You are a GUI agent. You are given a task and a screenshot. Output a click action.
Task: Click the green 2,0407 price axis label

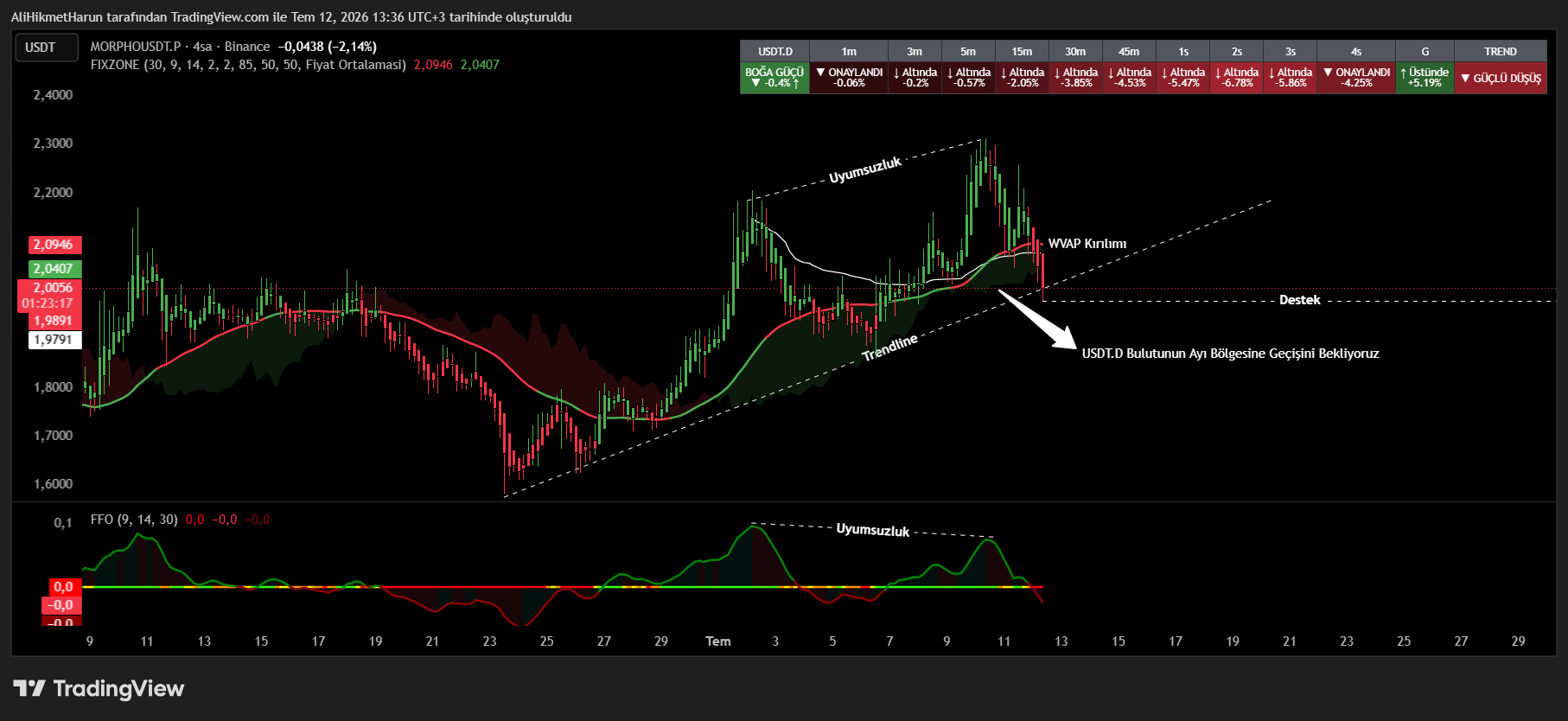pos(54,269)
